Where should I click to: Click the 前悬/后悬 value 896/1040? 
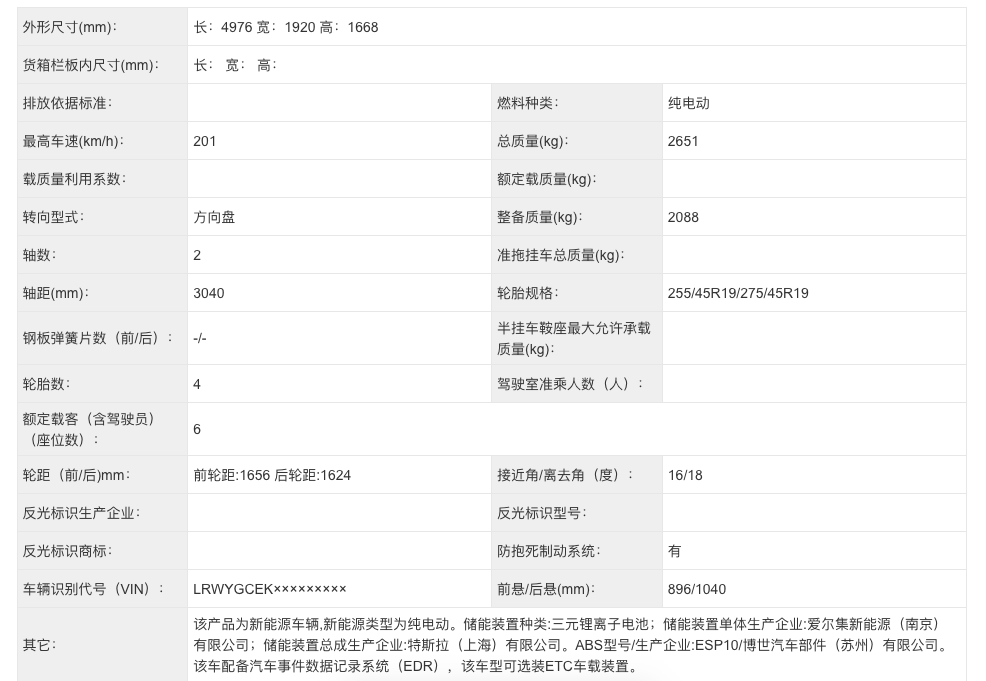tap(697, 589)
